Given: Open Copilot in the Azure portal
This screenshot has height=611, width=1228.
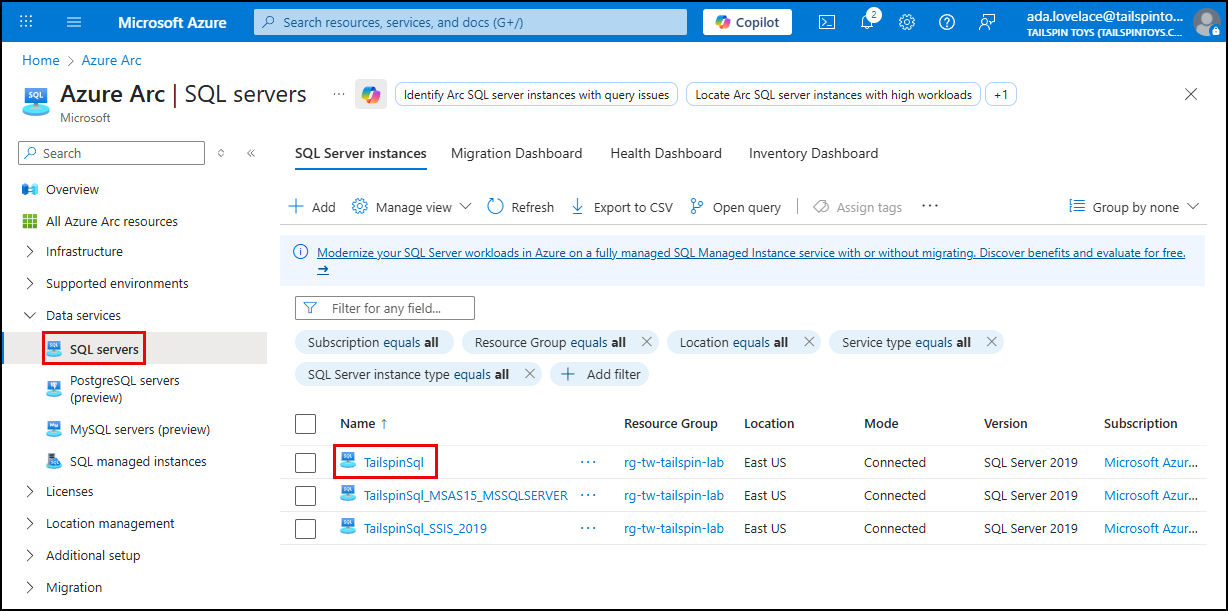Looking at the screenshot, I should [746, 21].
